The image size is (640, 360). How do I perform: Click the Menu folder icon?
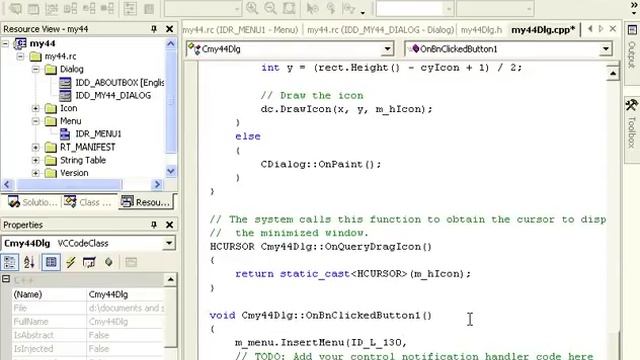tap(51, 121)
